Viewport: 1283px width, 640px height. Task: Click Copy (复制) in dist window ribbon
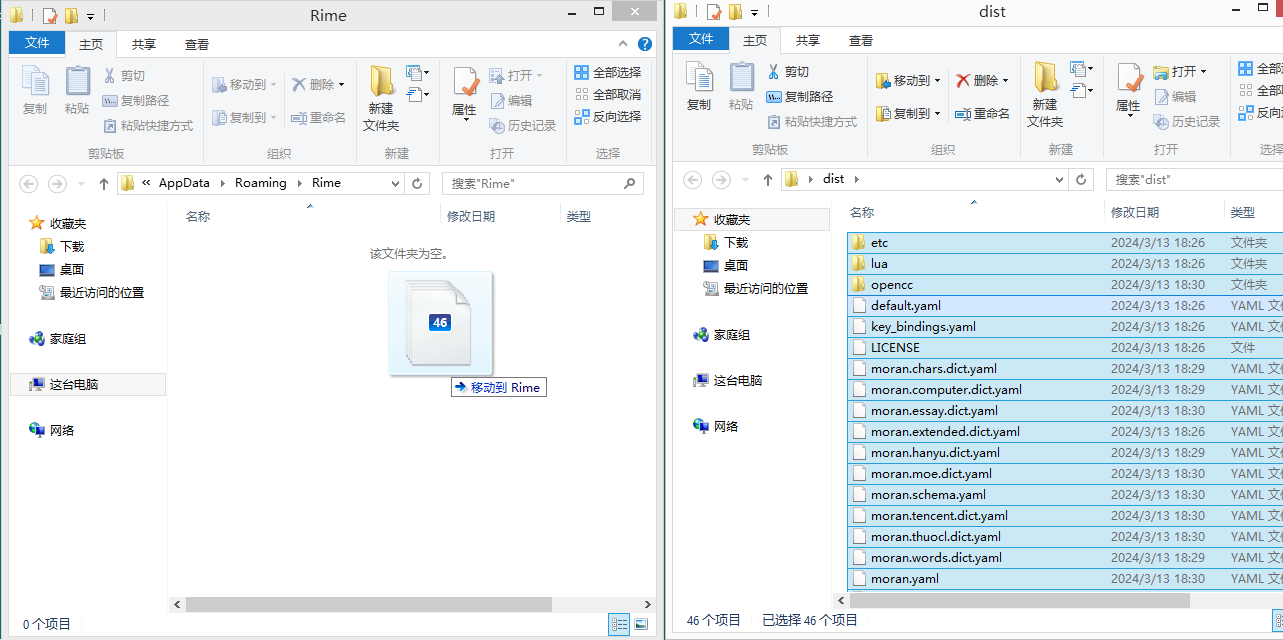pyautogui.click(x=699, y=88)
